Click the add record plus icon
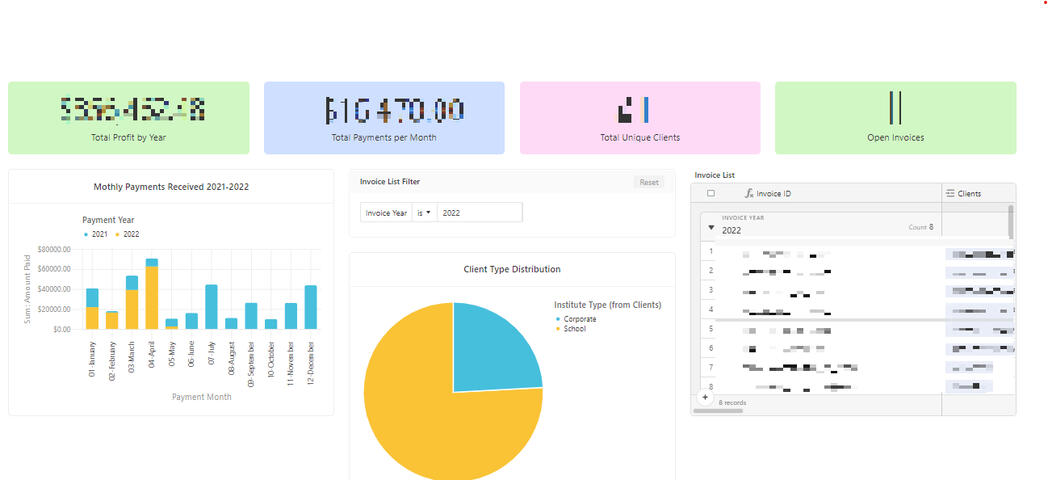The width and height of the screenshot is (1048, 480). pyautogui.click(x=705, y=398)
